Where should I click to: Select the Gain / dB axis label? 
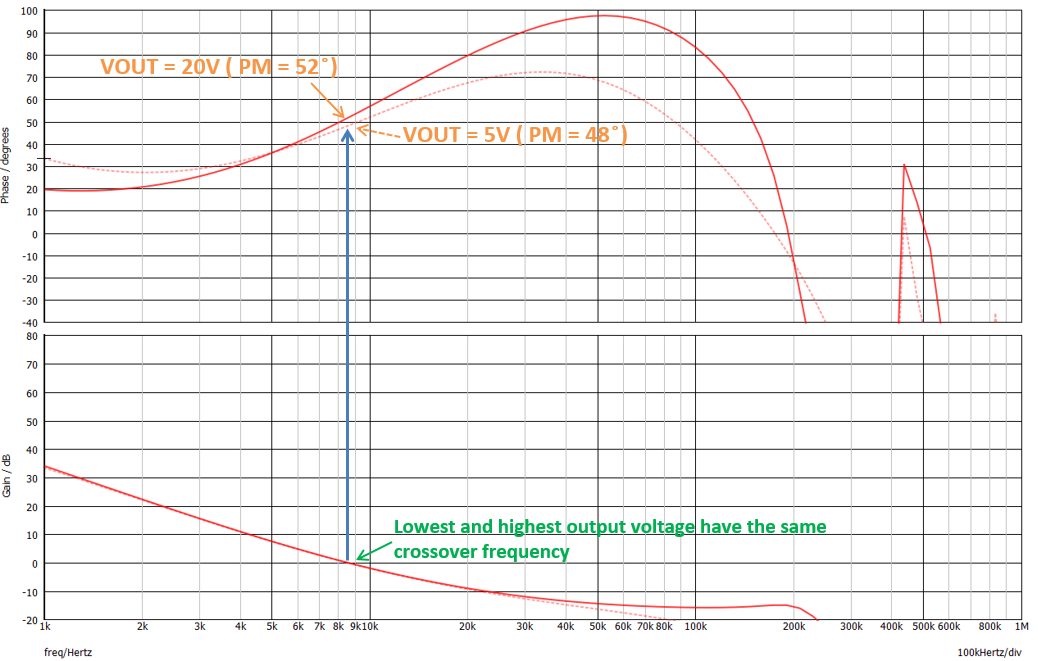click(x=7, y=476)
